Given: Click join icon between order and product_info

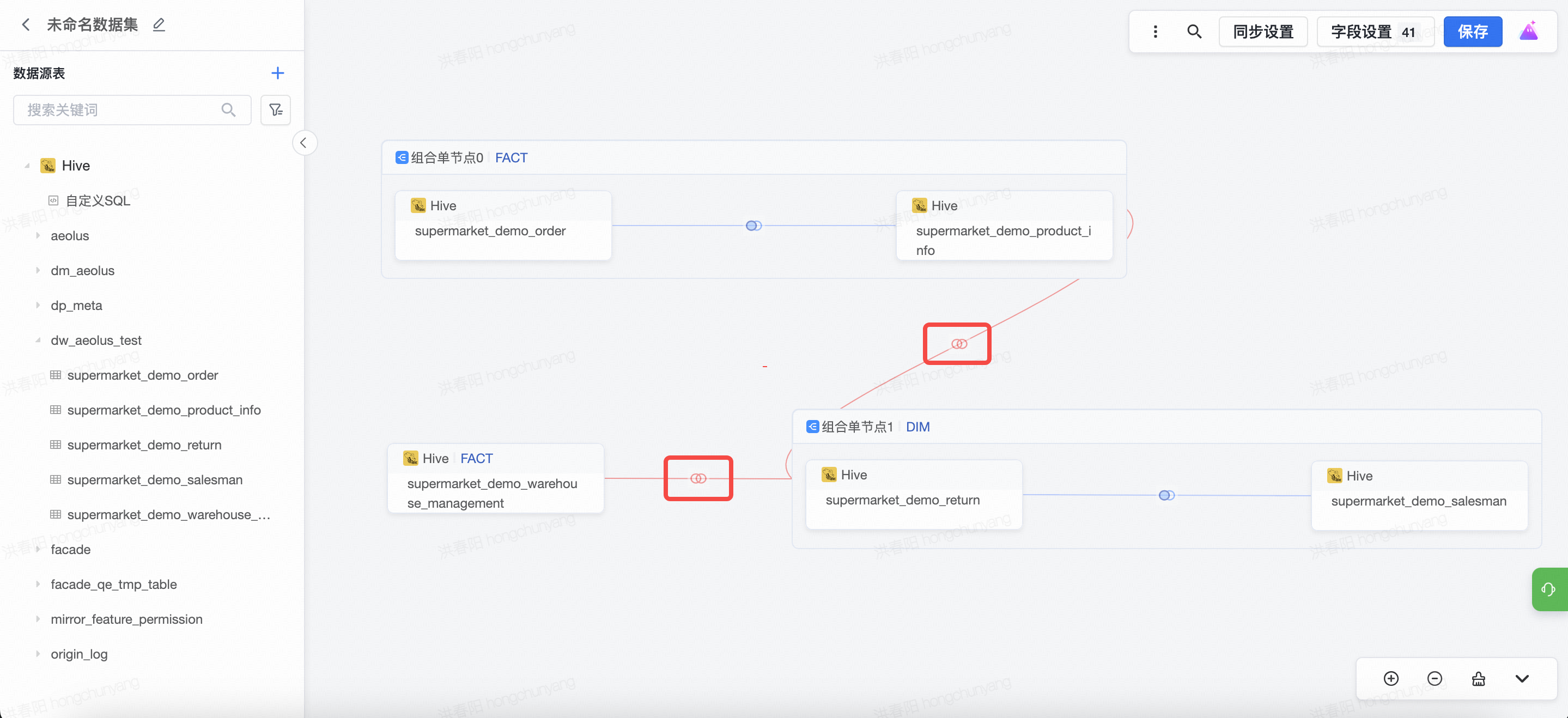Looking at the screenshot, I should tap(753, 226).
